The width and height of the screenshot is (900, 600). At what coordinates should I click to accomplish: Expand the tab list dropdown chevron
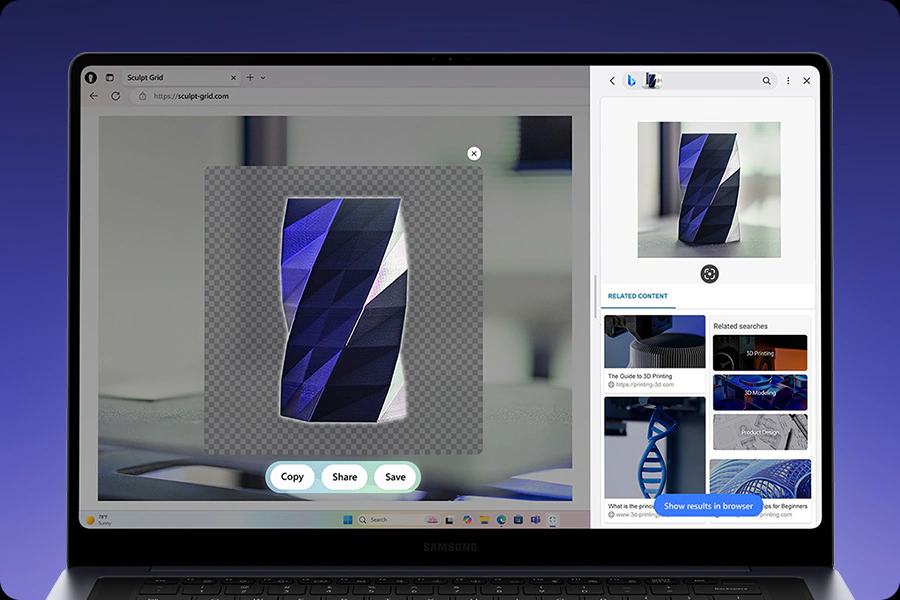point(263,77)
